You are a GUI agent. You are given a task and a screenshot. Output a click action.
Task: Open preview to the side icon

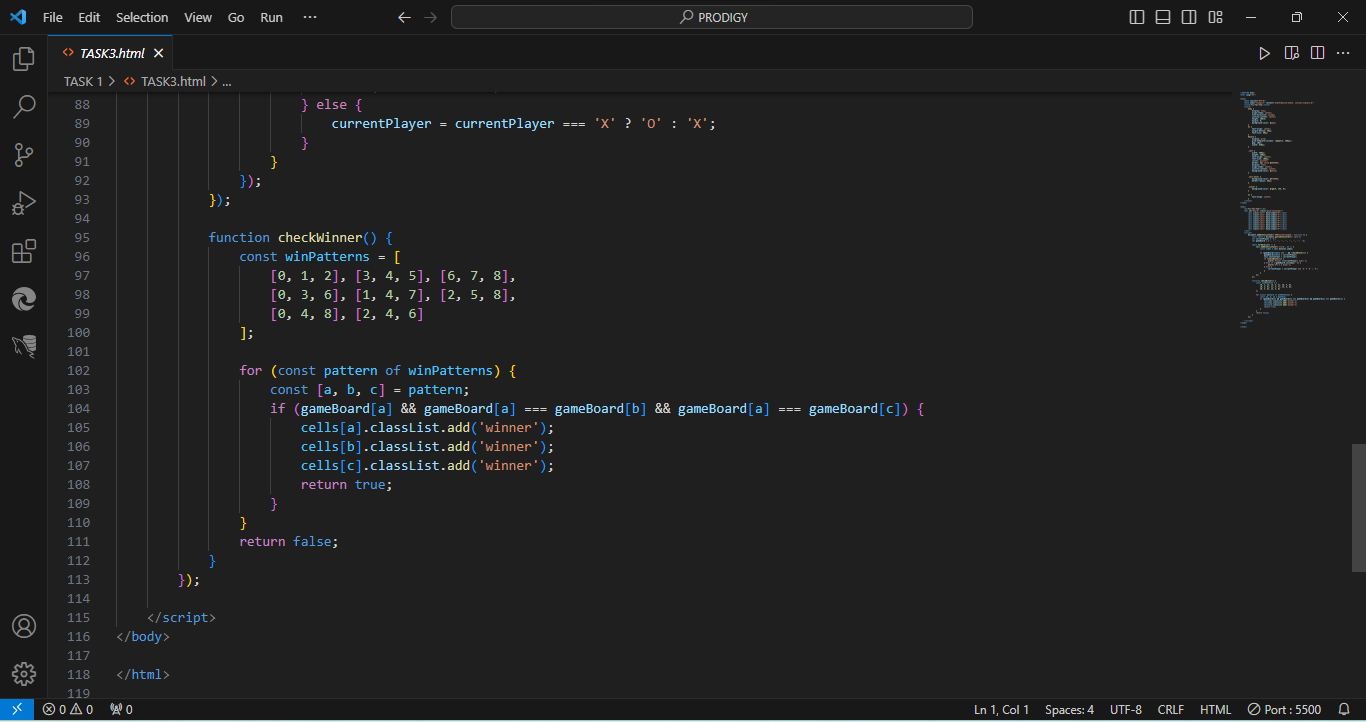click(x=1291, y=53)
